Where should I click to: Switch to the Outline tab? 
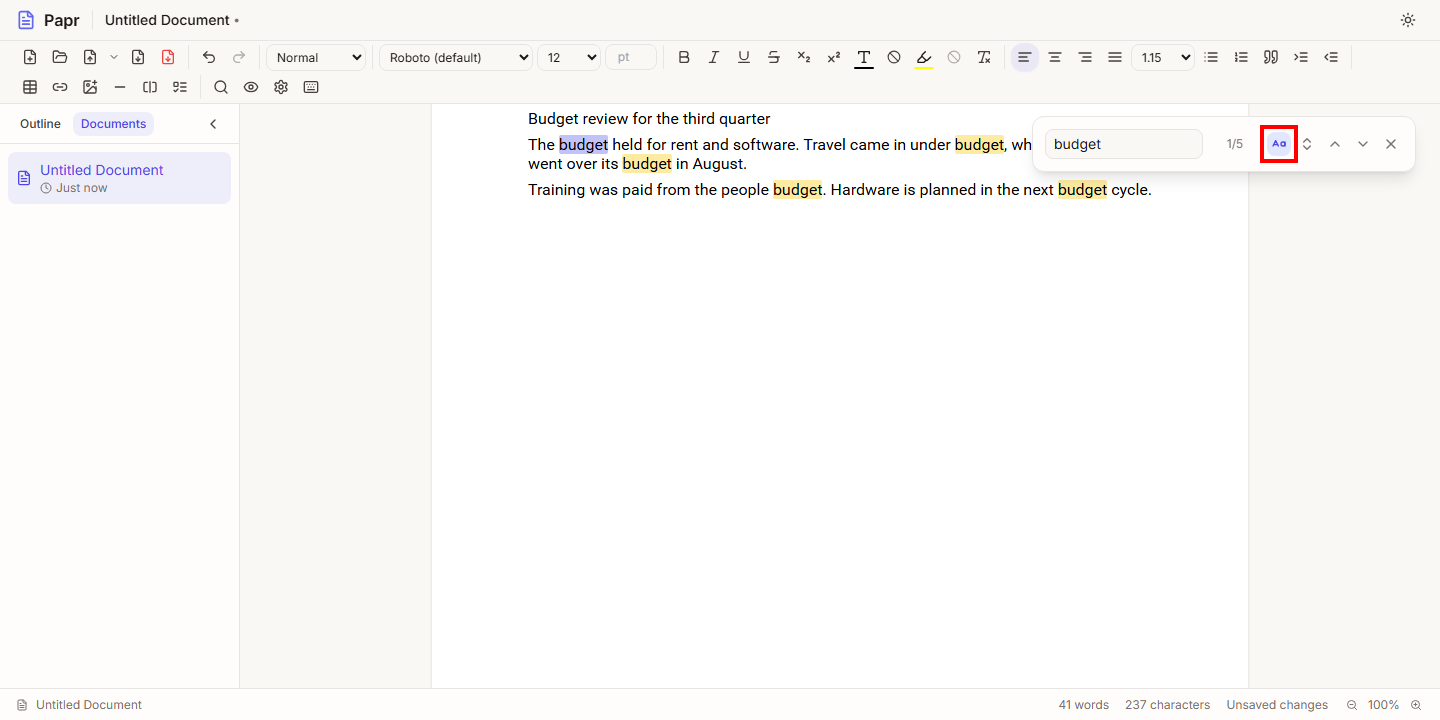pos(40,124)
